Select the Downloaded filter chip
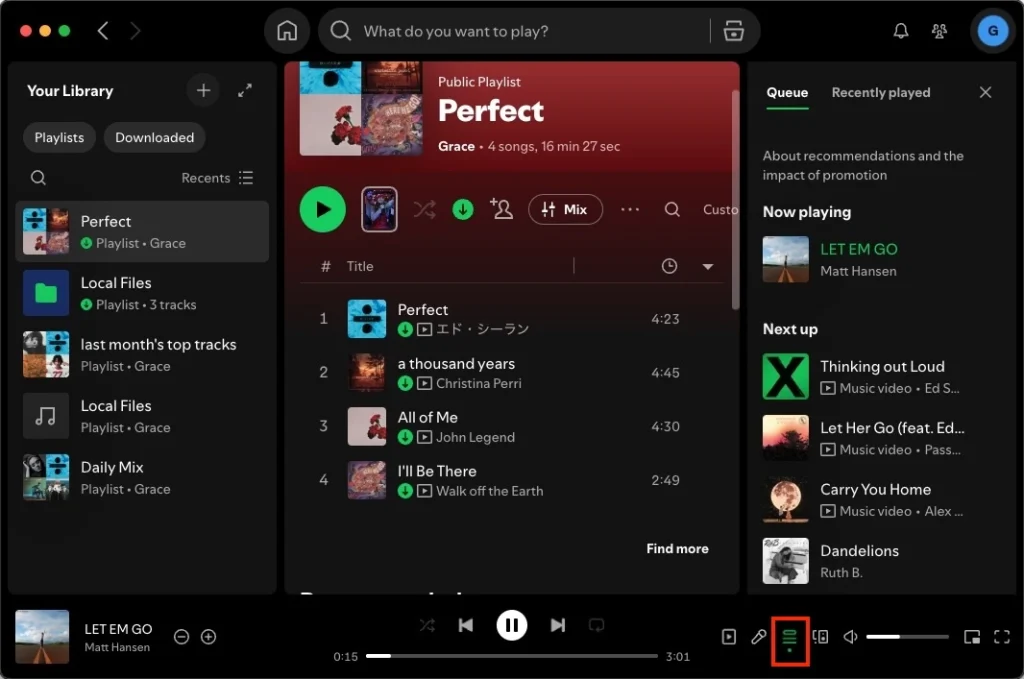 [x=154, y=137]
